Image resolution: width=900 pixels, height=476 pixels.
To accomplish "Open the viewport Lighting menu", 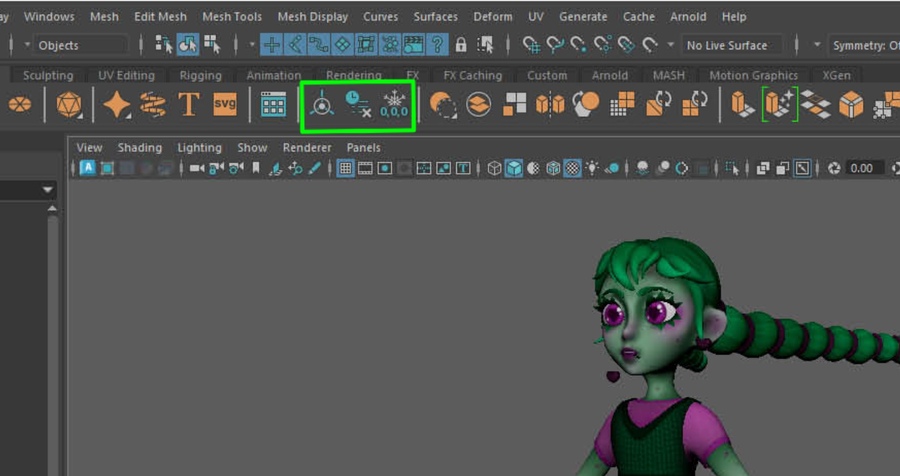I will tap(199, 148).
